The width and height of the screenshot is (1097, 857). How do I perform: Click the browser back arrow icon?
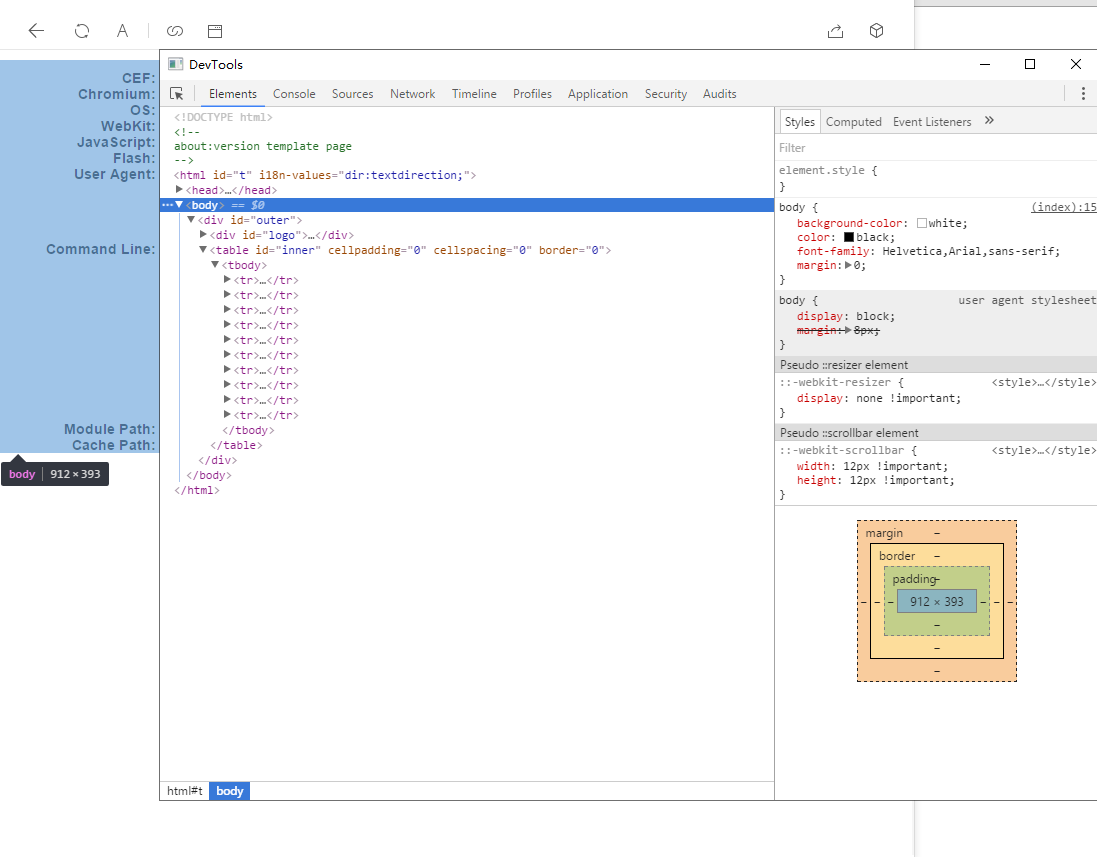(x=36, y=31)
